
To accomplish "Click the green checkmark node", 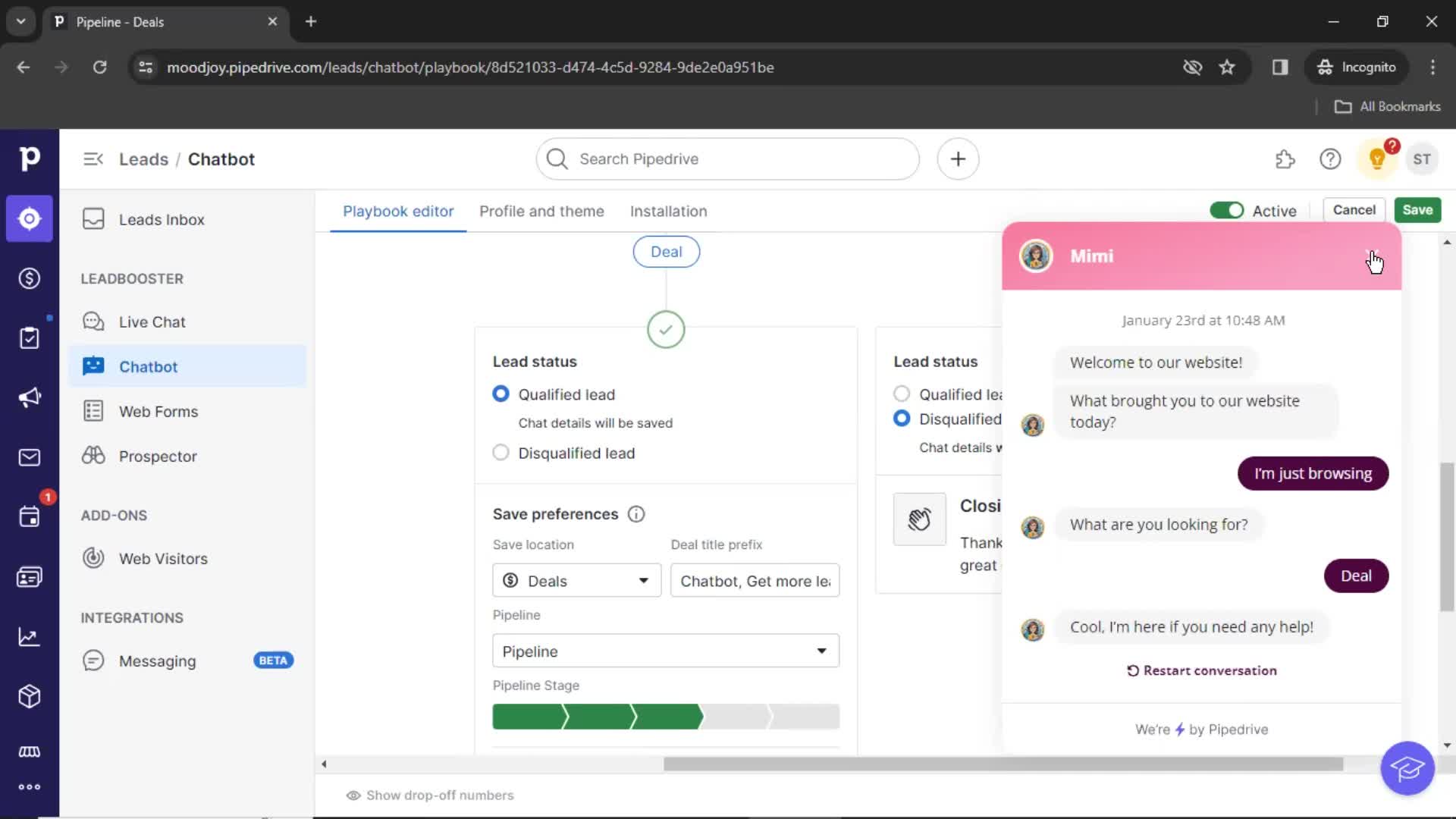I will pyautogui.click(x=666, y=330).
